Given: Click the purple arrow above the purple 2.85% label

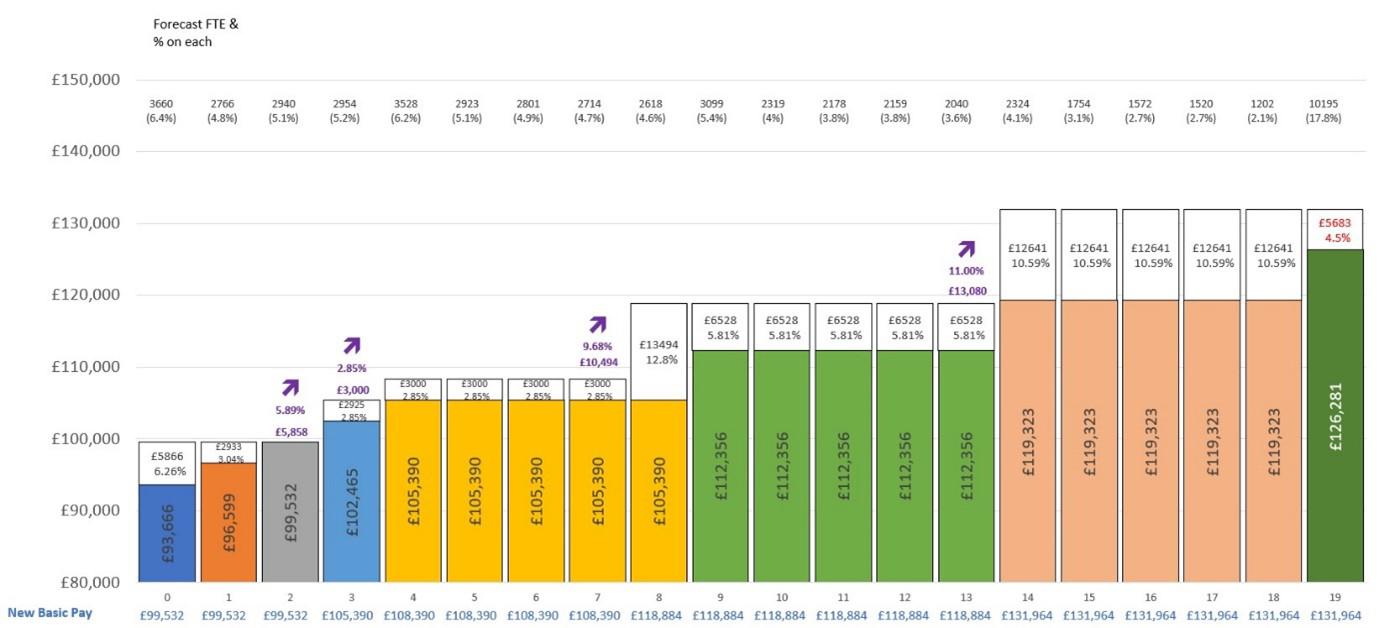Looking at the screenshot, I should (352, 345).
